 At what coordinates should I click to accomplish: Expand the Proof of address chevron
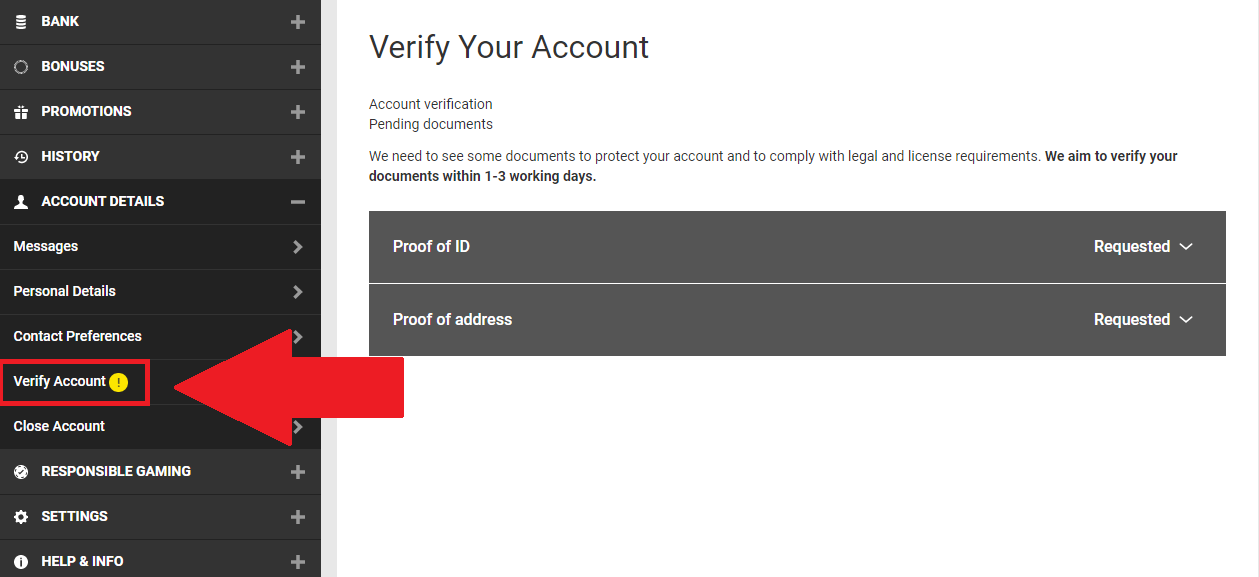(1186, 320)
